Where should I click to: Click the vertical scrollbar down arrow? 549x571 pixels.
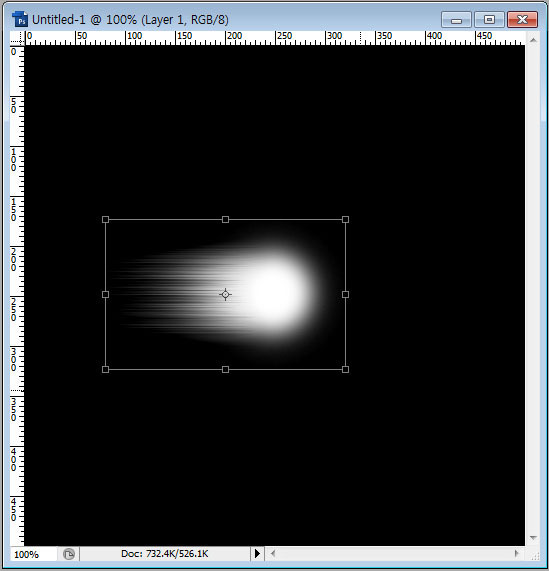coord(533,538)
